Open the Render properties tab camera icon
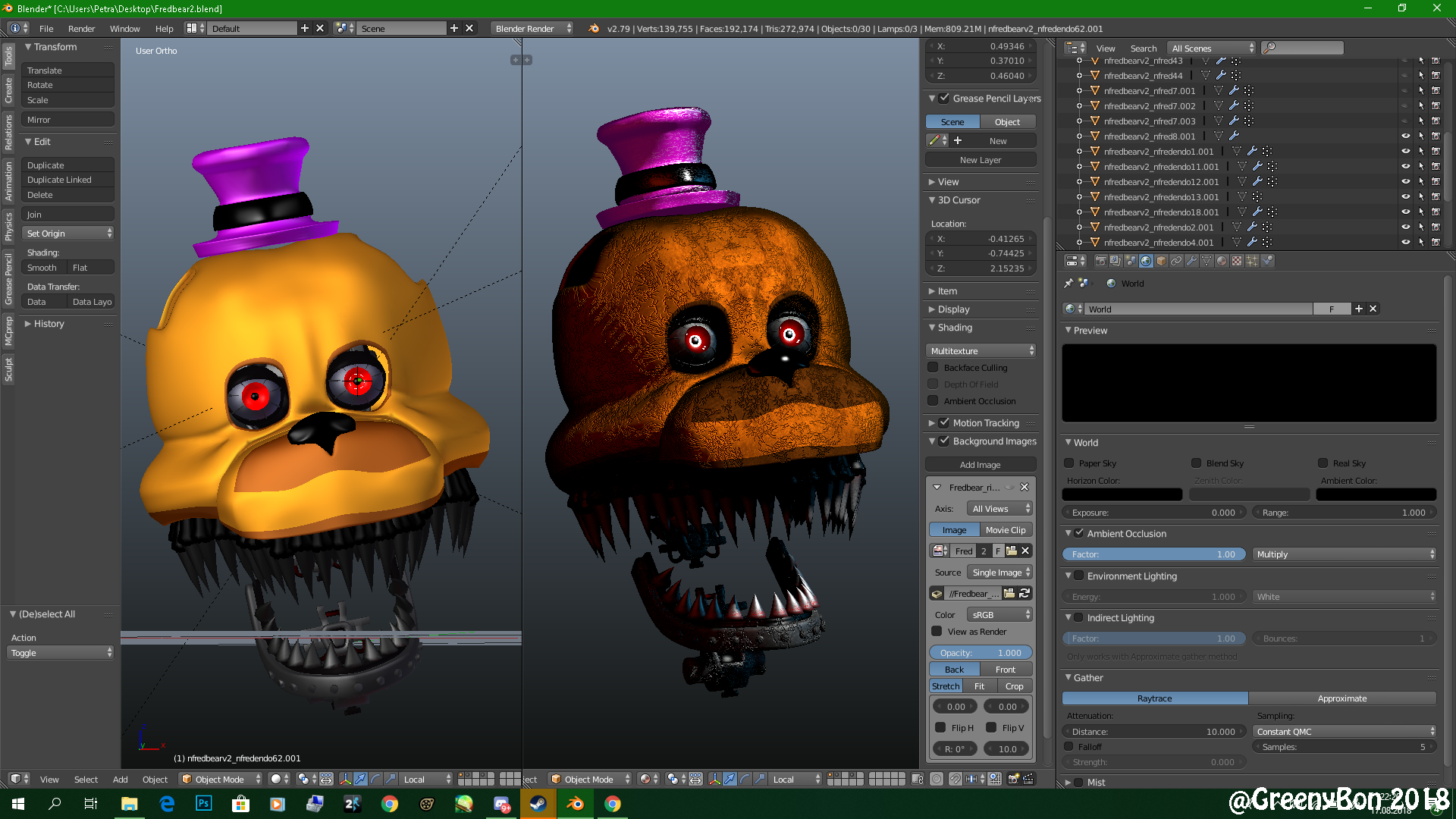This screenshot has width=1456, height=819. click(x=1100, y=261)
